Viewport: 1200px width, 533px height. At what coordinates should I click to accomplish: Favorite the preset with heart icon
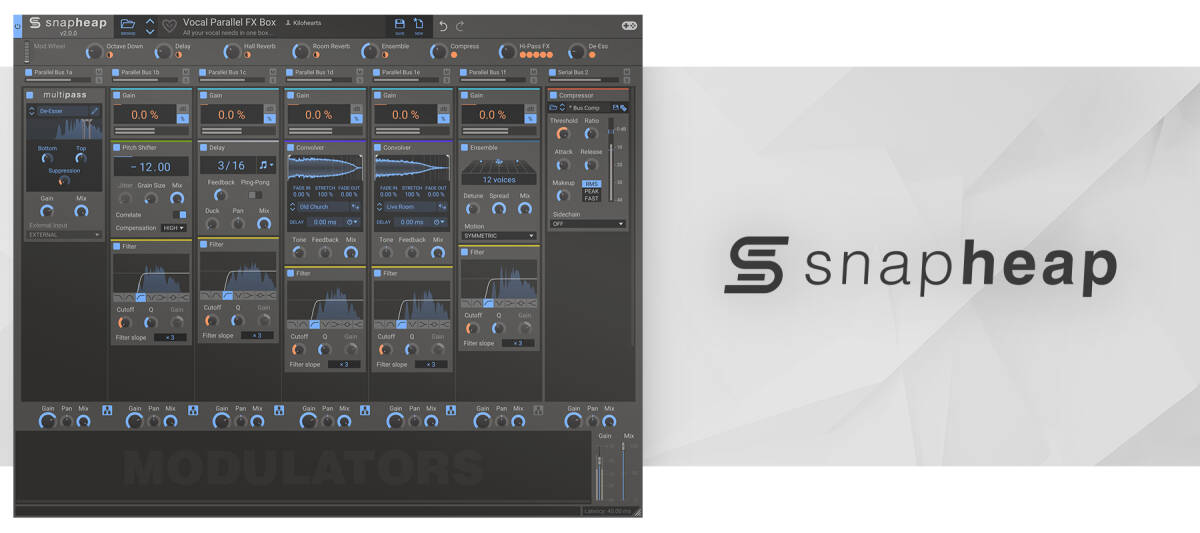click(x=169, y=26)
